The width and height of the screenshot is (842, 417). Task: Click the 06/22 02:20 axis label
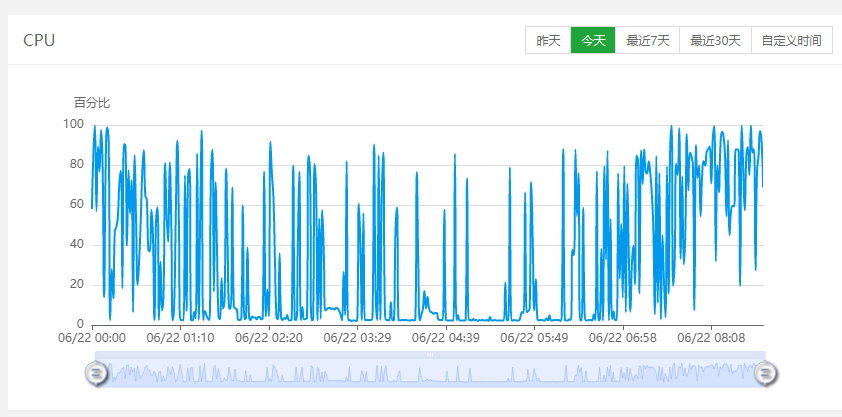tap(269, 338)
